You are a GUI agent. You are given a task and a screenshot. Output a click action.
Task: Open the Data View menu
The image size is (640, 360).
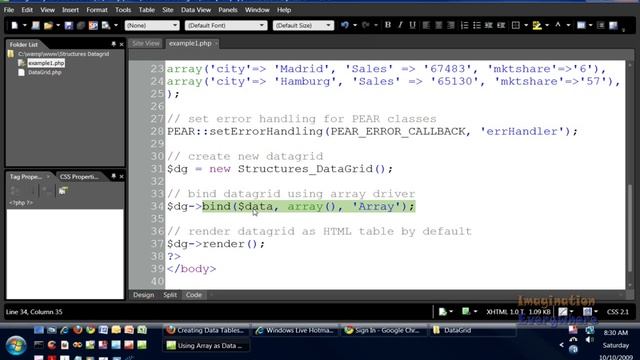click(x=196, y=10)
